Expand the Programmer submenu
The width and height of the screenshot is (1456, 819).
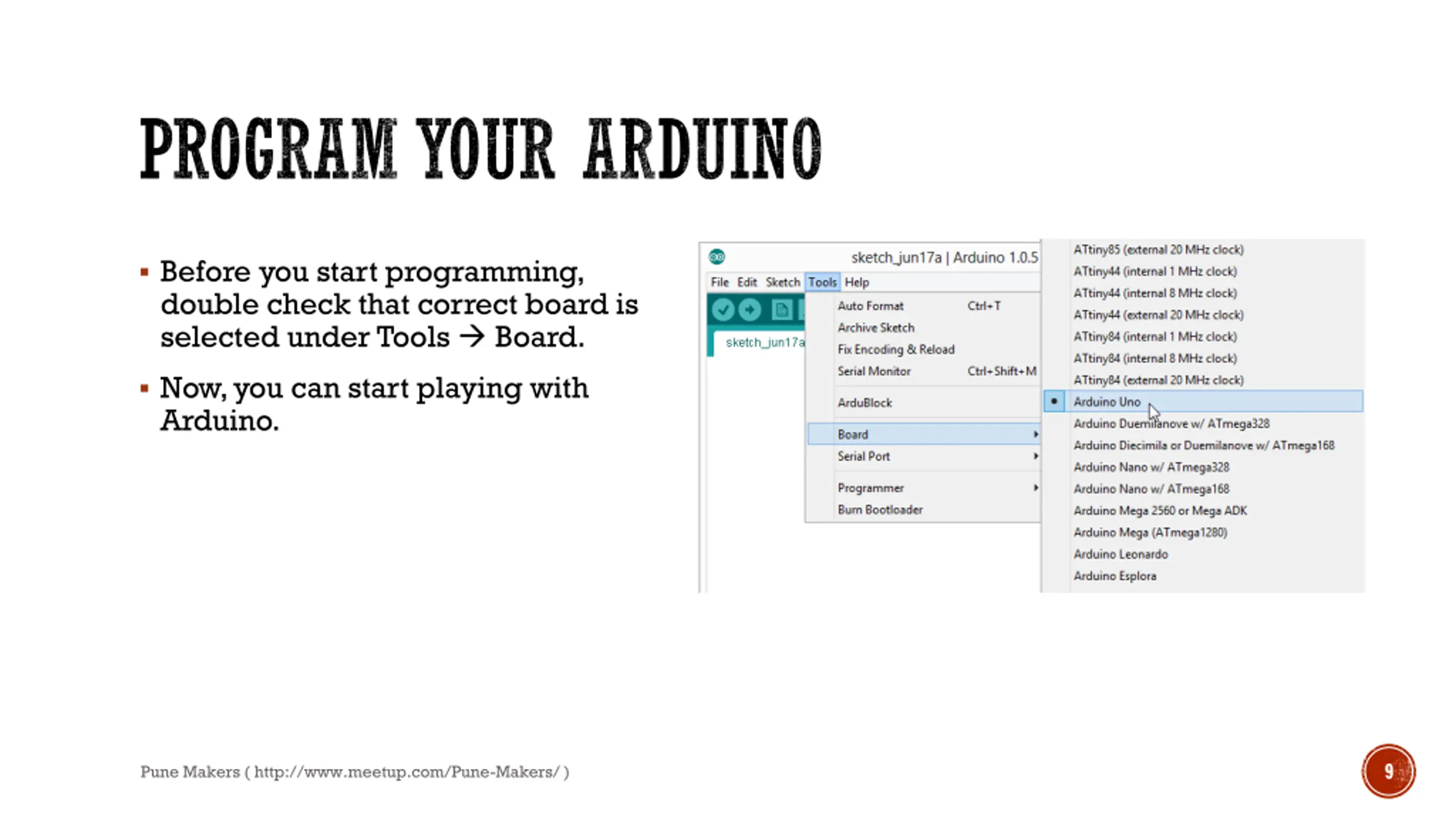924,488
